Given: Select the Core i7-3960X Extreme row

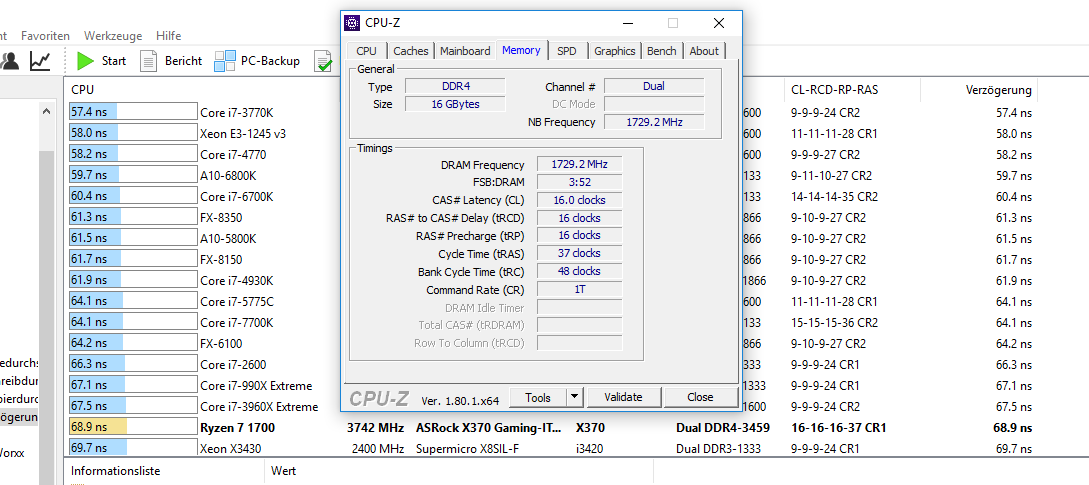Looking at the screenshot, I should click(x=553, y=406).
